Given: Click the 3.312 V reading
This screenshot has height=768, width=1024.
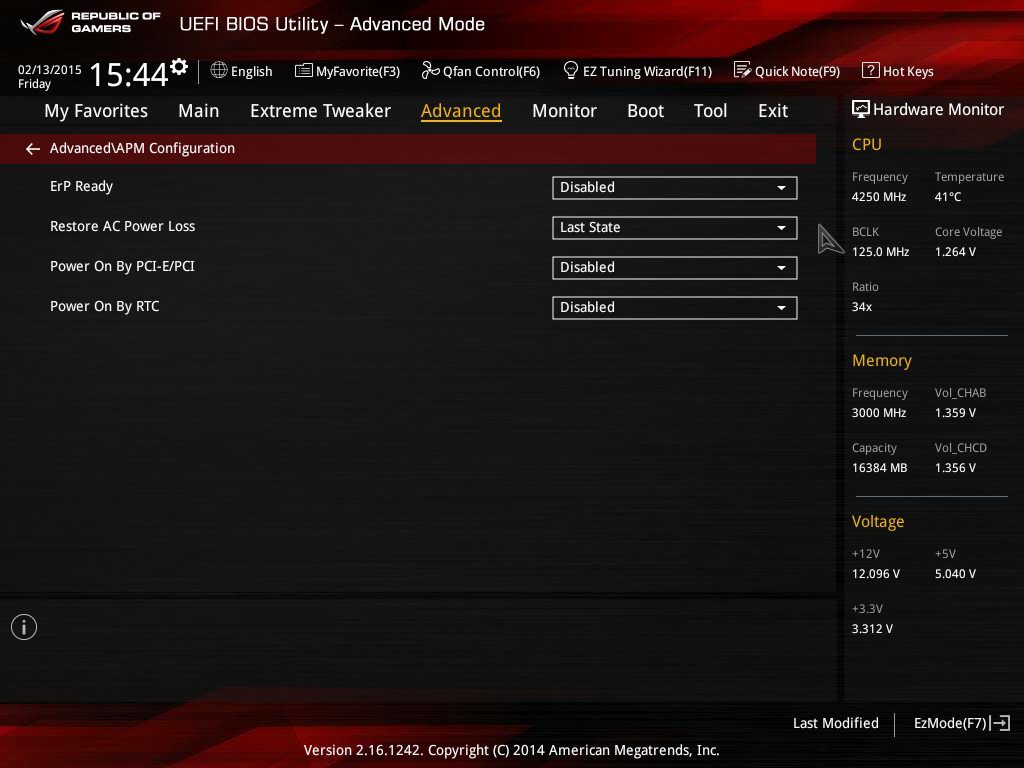Looking at the screenshot, I should [872, 628].
